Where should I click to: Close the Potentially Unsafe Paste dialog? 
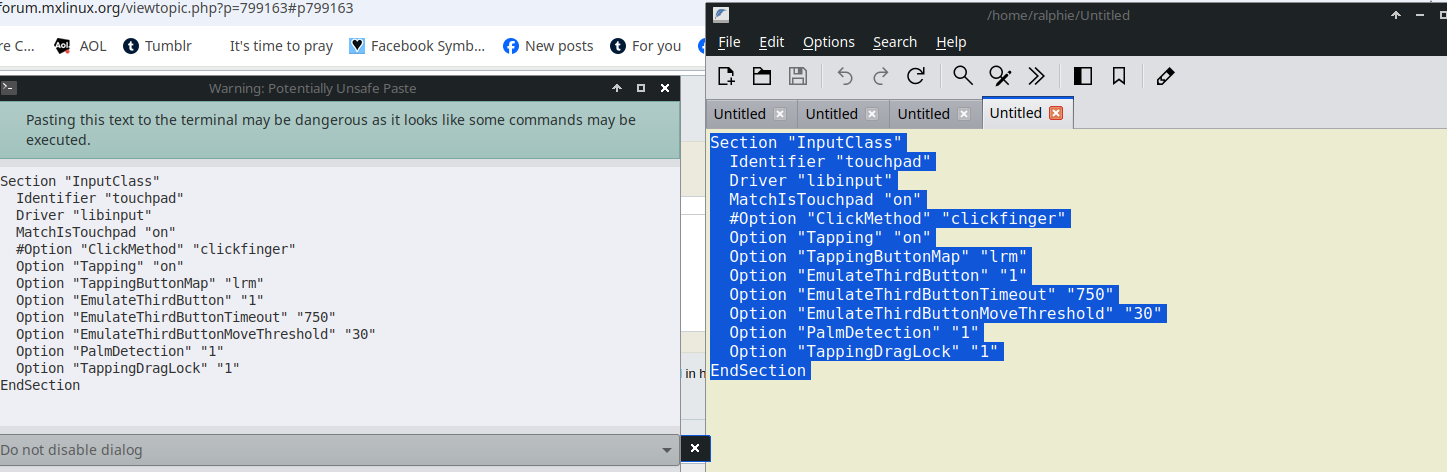(x=666, y=88)
